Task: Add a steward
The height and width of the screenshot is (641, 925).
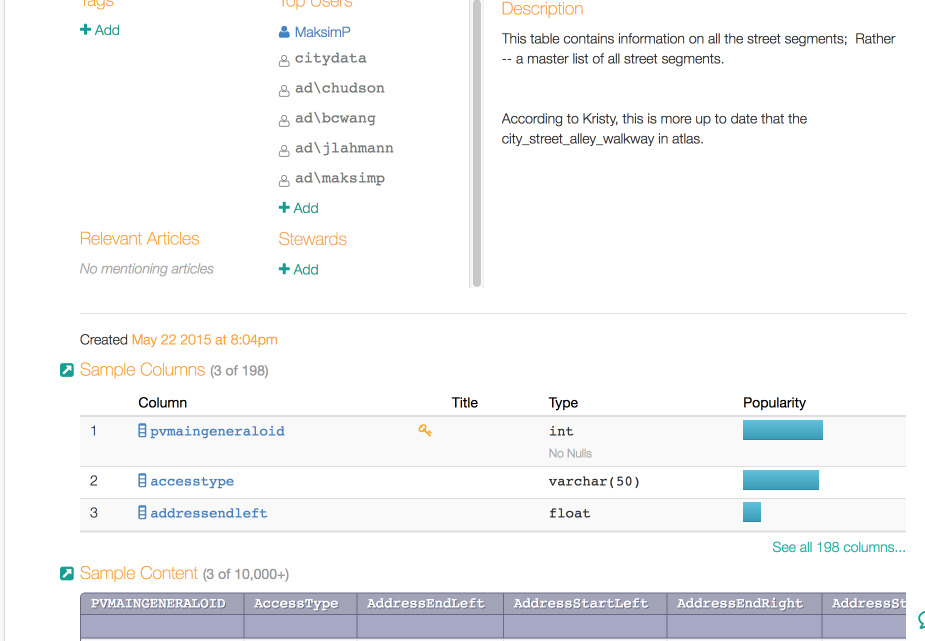Action: [x=299, y=269]
